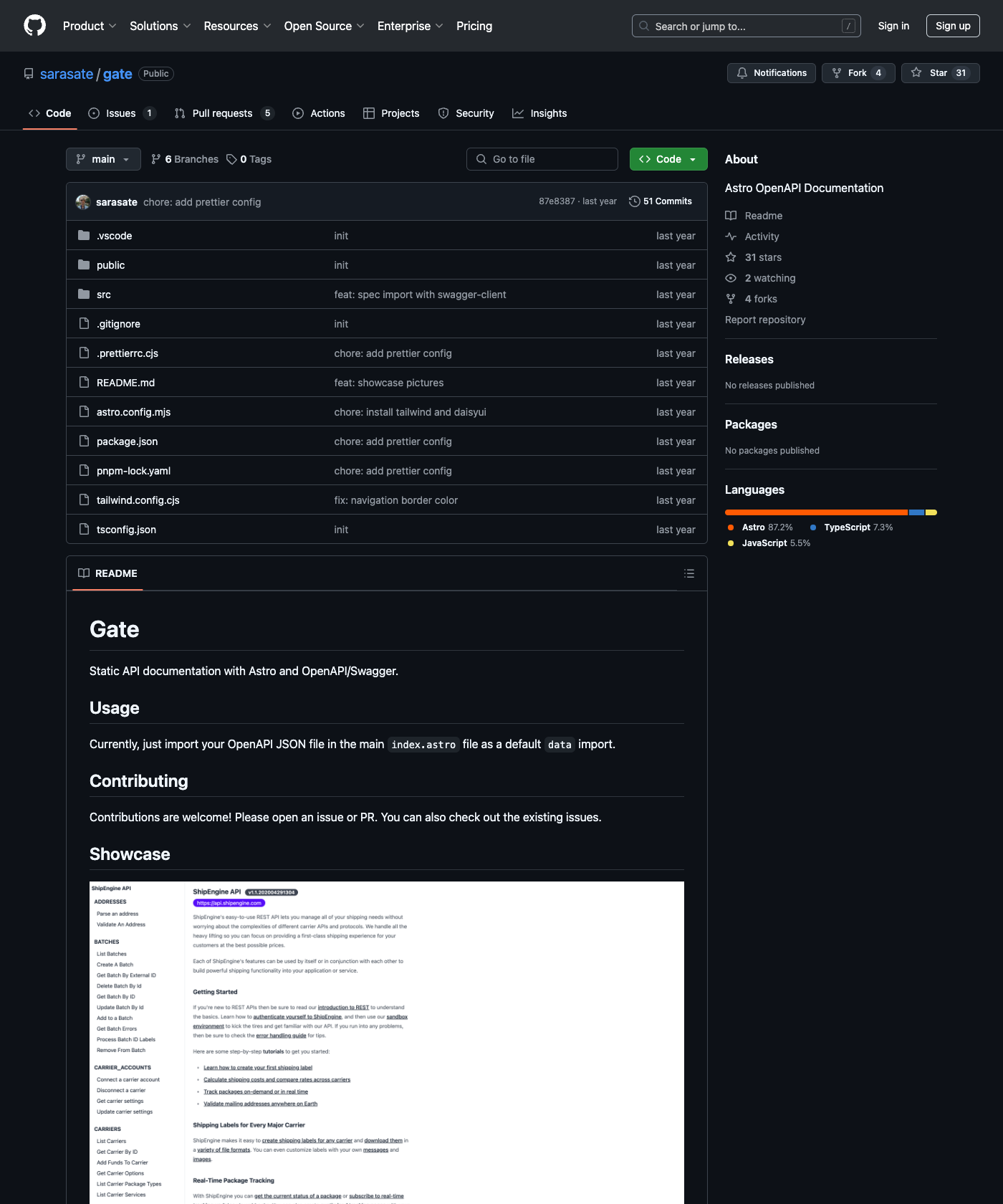1003x1204 pixels.
Task: Open README outline list icon
Action: [689, 573]
